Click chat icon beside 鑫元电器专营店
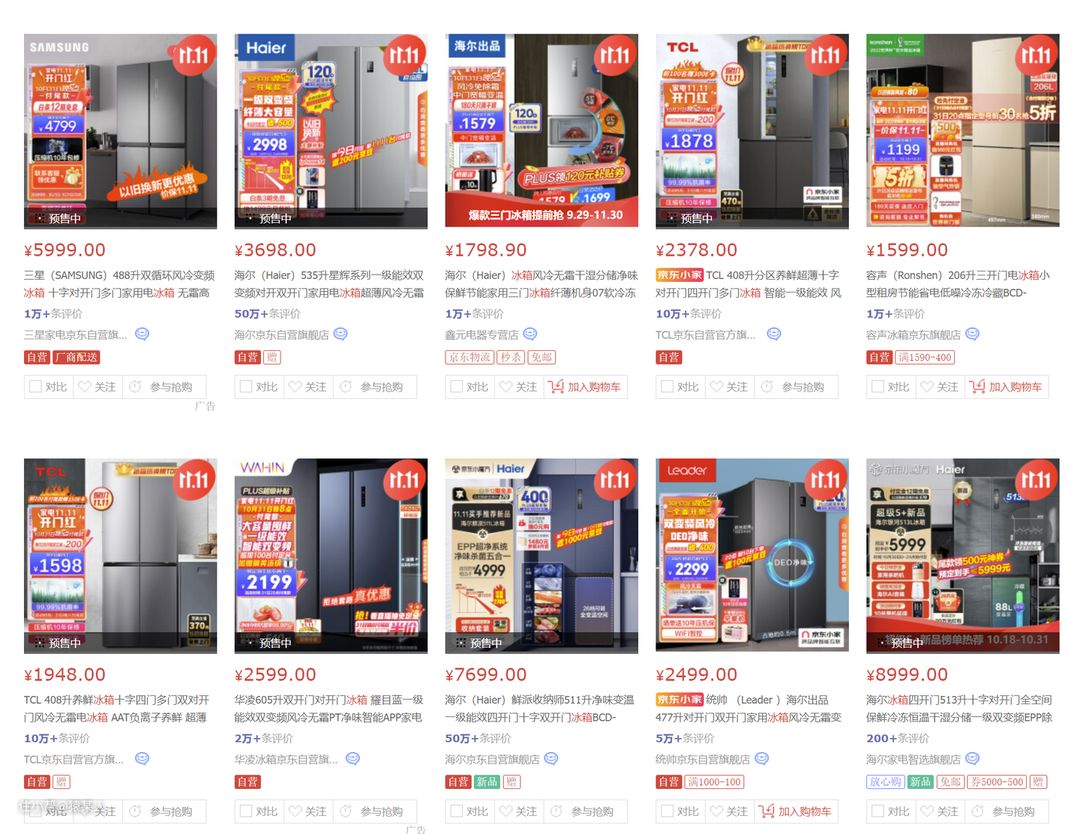 pos(530,334)
